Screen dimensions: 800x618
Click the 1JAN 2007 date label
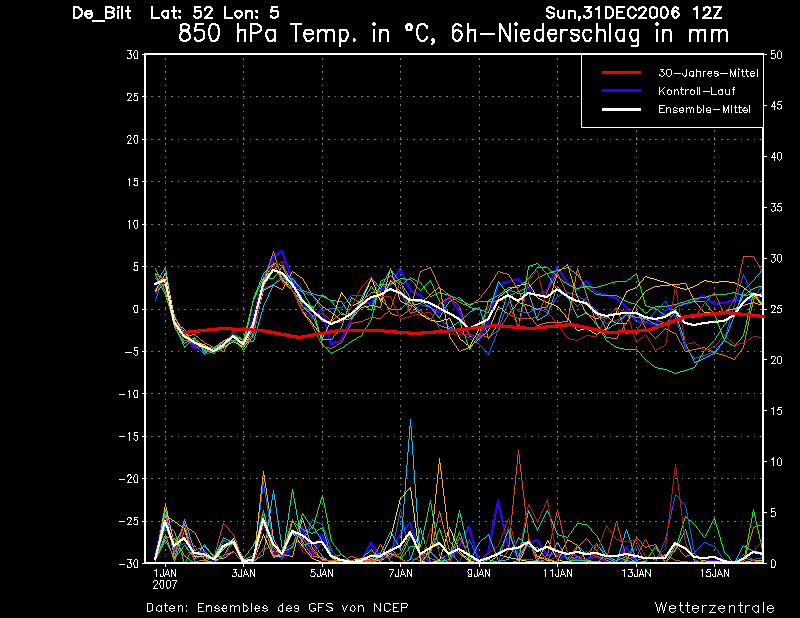[165, 579]
